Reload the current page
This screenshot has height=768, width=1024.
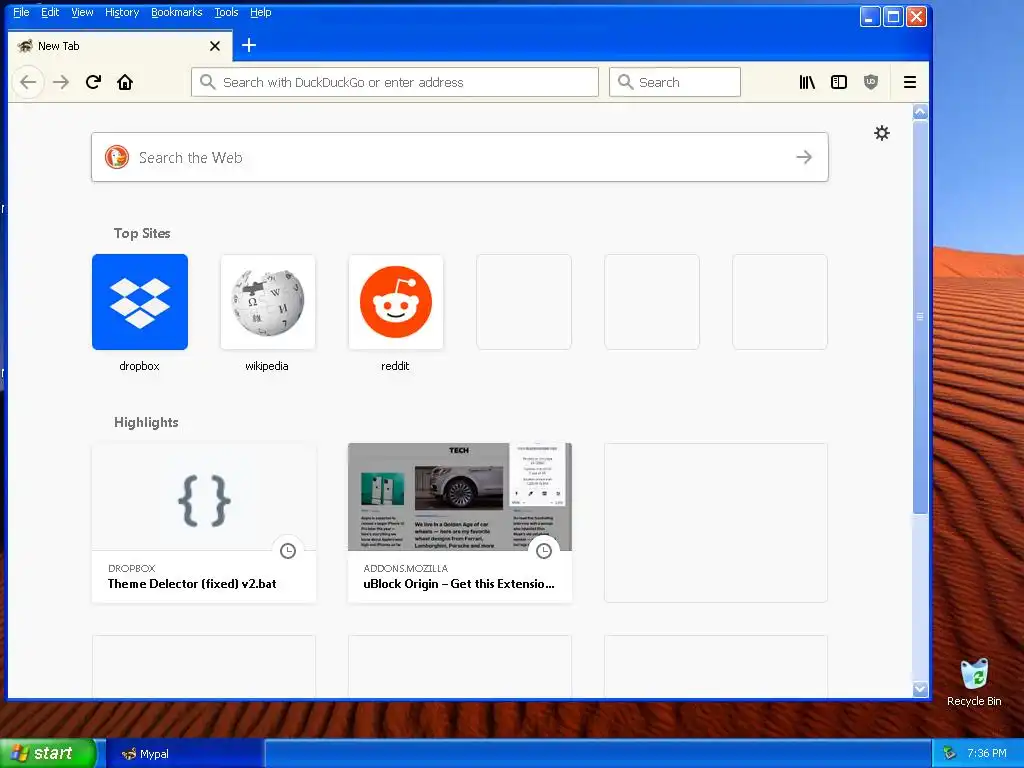93,82
